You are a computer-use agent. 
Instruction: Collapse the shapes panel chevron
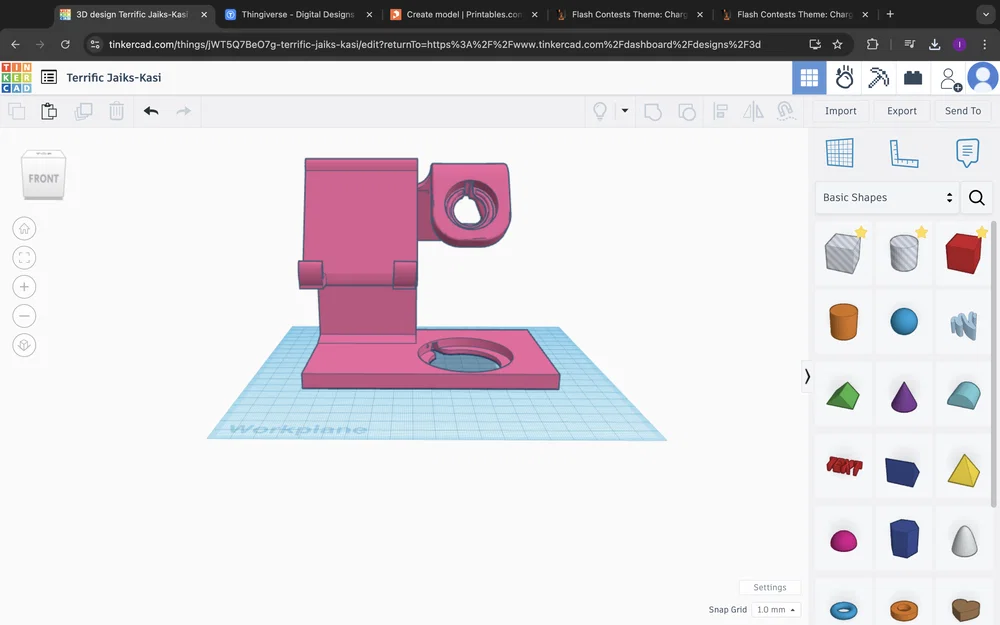tap(807, 376)
